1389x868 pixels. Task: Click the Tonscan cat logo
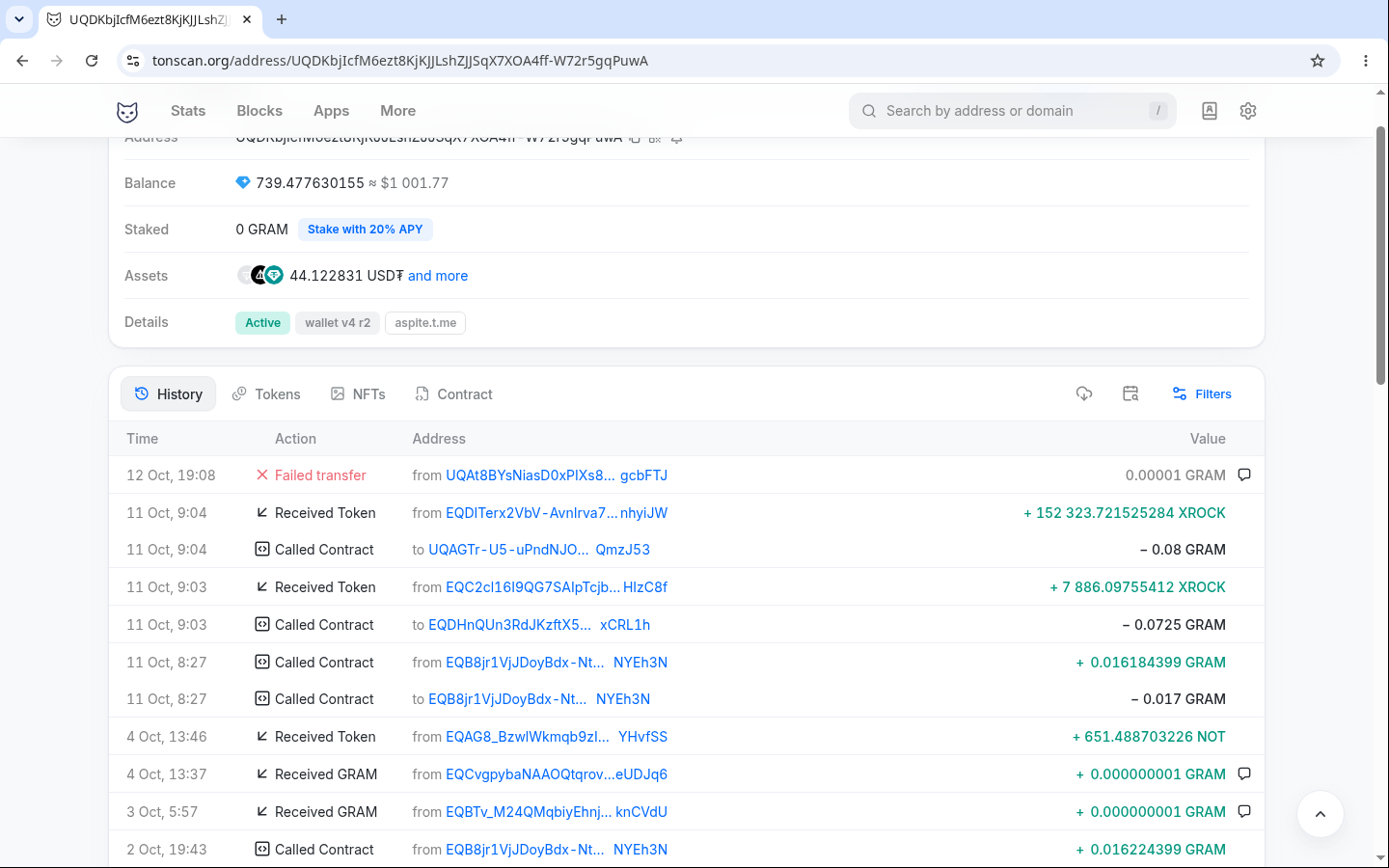127,111
